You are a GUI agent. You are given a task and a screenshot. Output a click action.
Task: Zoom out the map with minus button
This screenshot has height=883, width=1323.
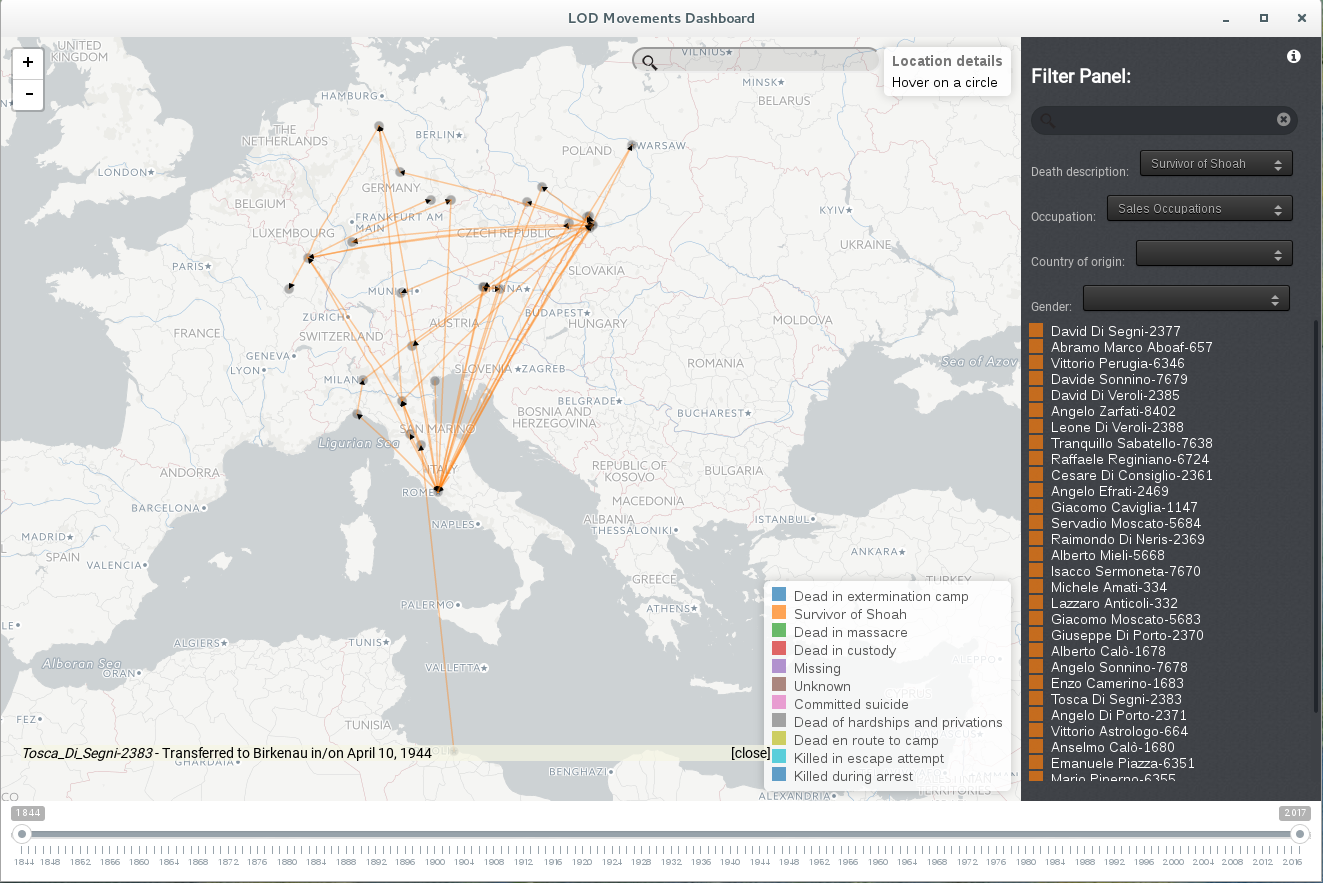pos(28,94)
